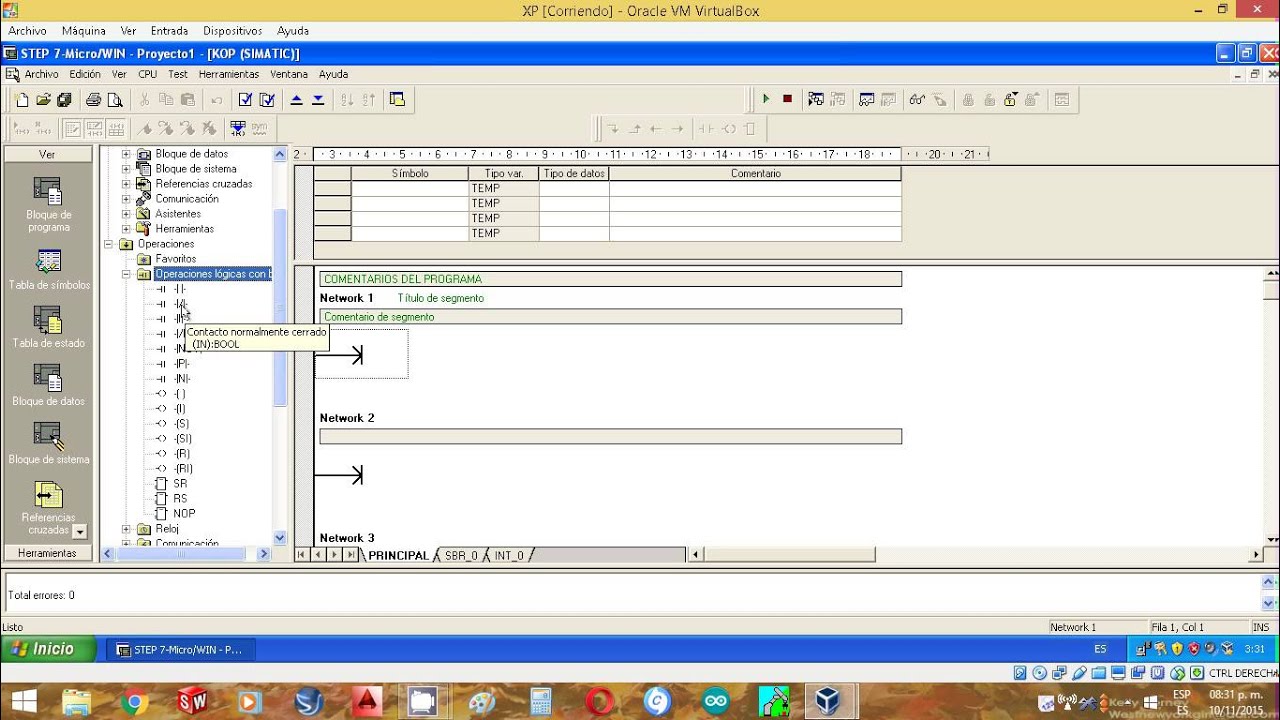This screenshot has width=1280, height=720.
Task: Create a new project with the New icon
Action: tap(22, 99)
